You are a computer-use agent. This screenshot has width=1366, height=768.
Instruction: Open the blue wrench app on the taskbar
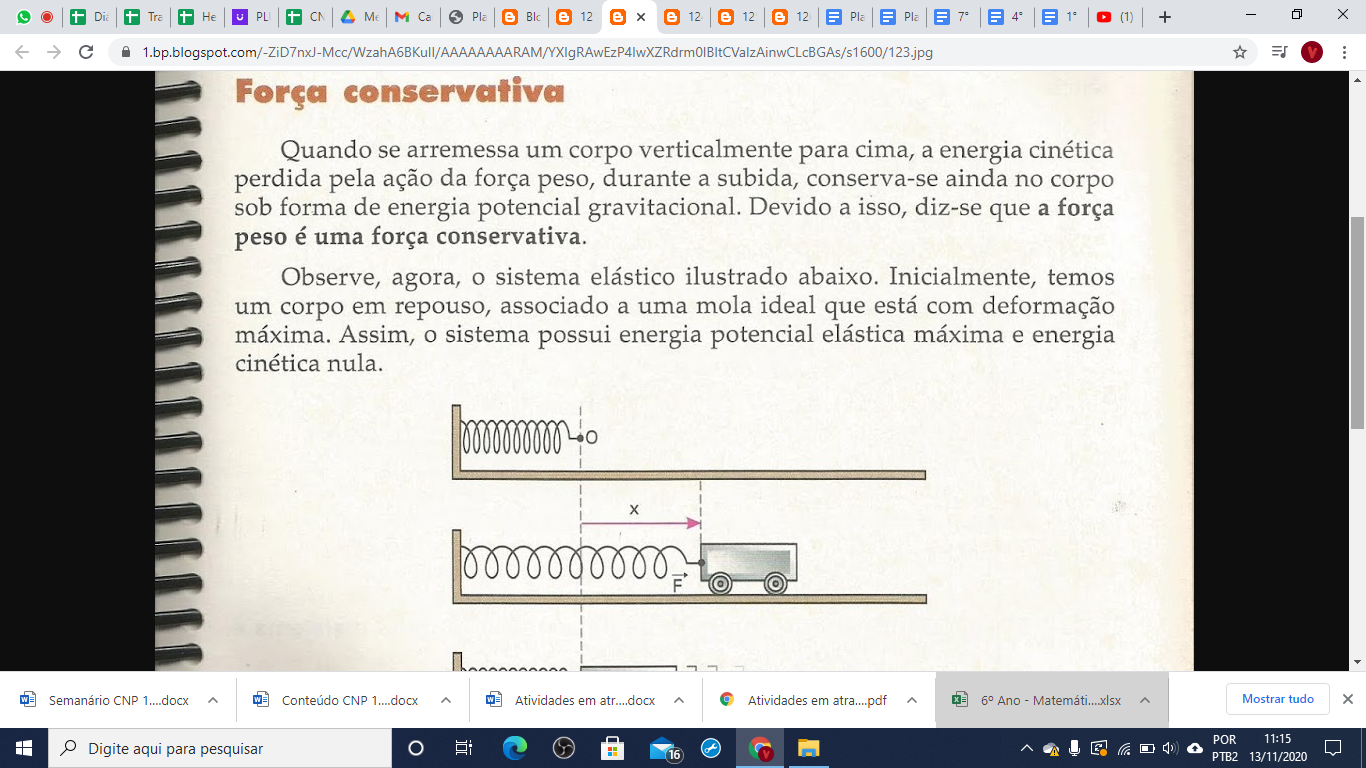tap(711, 748)
